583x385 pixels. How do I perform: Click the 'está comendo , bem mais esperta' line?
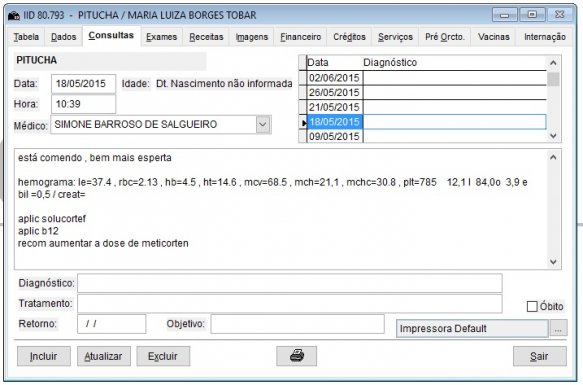coord(95,158)
